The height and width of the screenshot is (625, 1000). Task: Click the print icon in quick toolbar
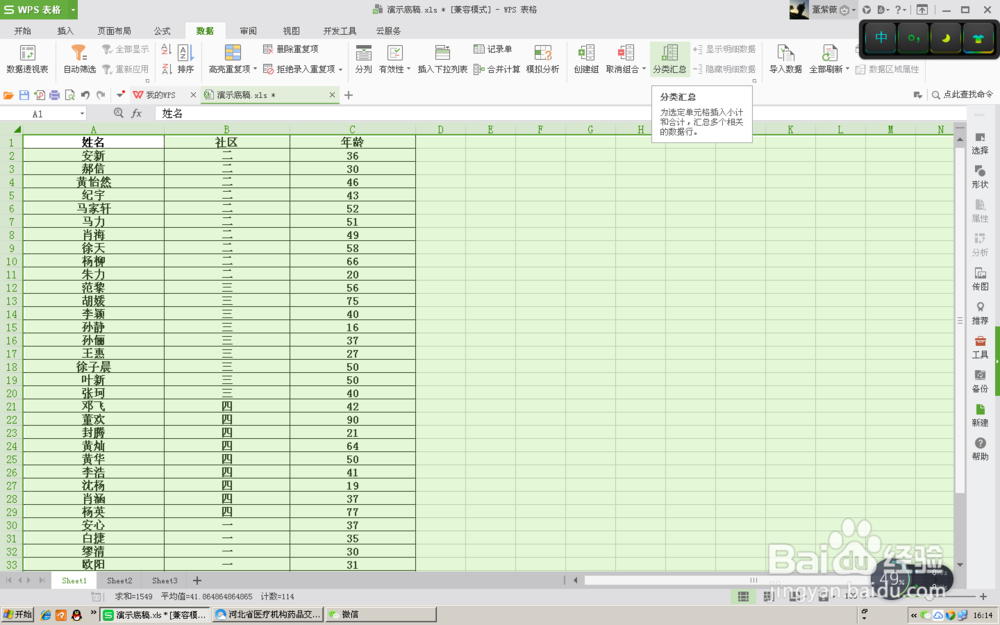(54, 95)
